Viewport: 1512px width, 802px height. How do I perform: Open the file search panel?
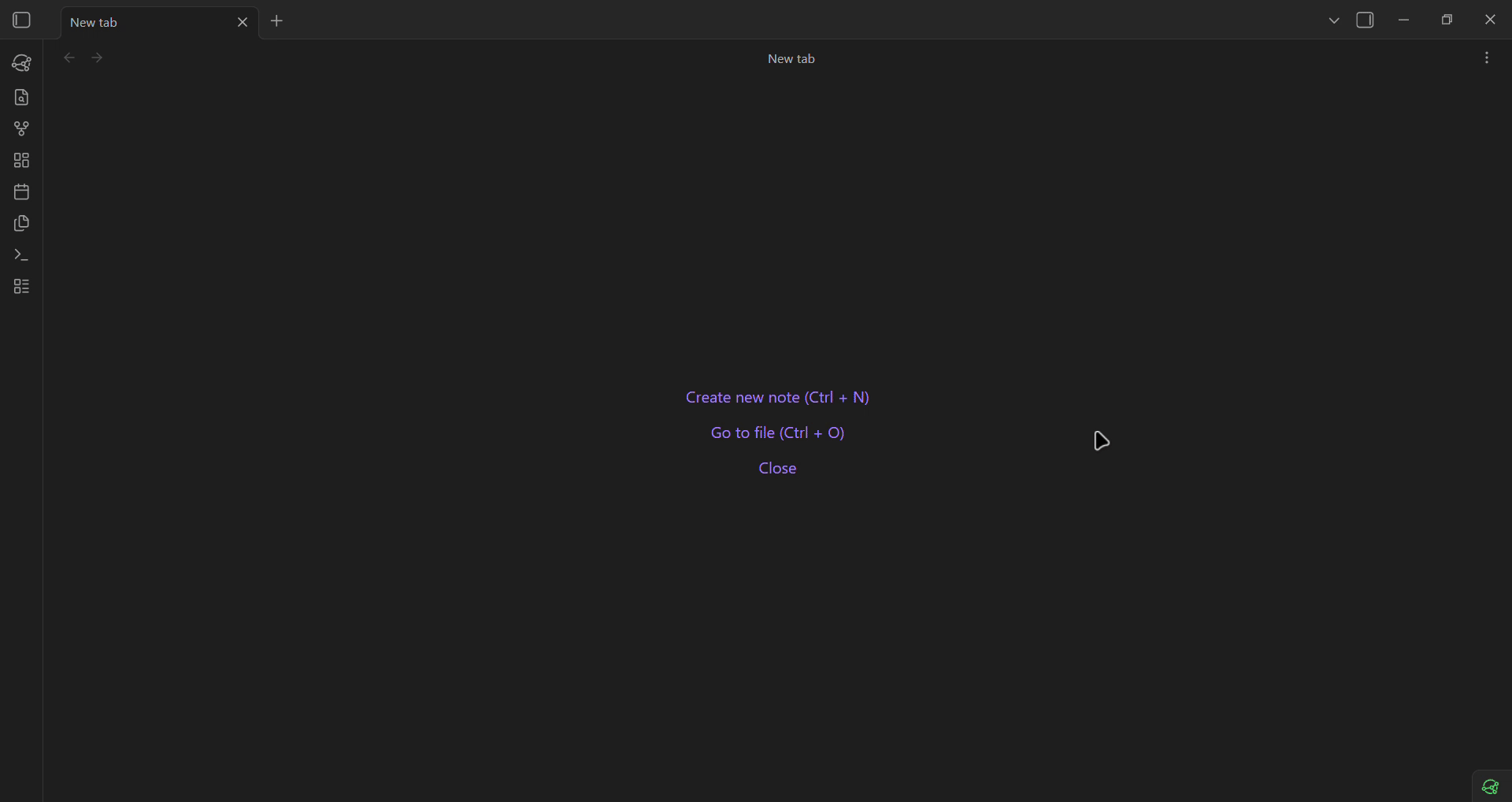pyautogui.click(x=21, y=97)
